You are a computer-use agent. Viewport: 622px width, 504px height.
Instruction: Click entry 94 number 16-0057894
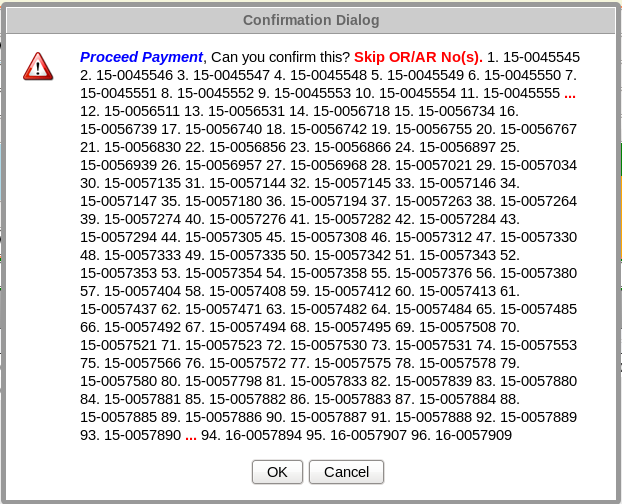click(x=262, y=435)
